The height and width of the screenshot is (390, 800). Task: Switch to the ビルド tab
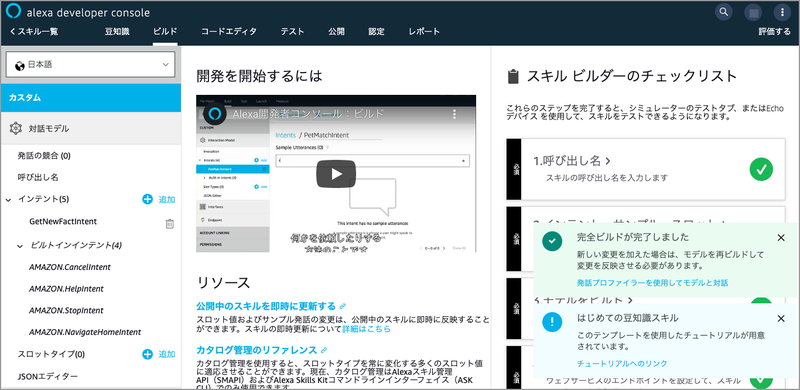click(x=165, y=32)
